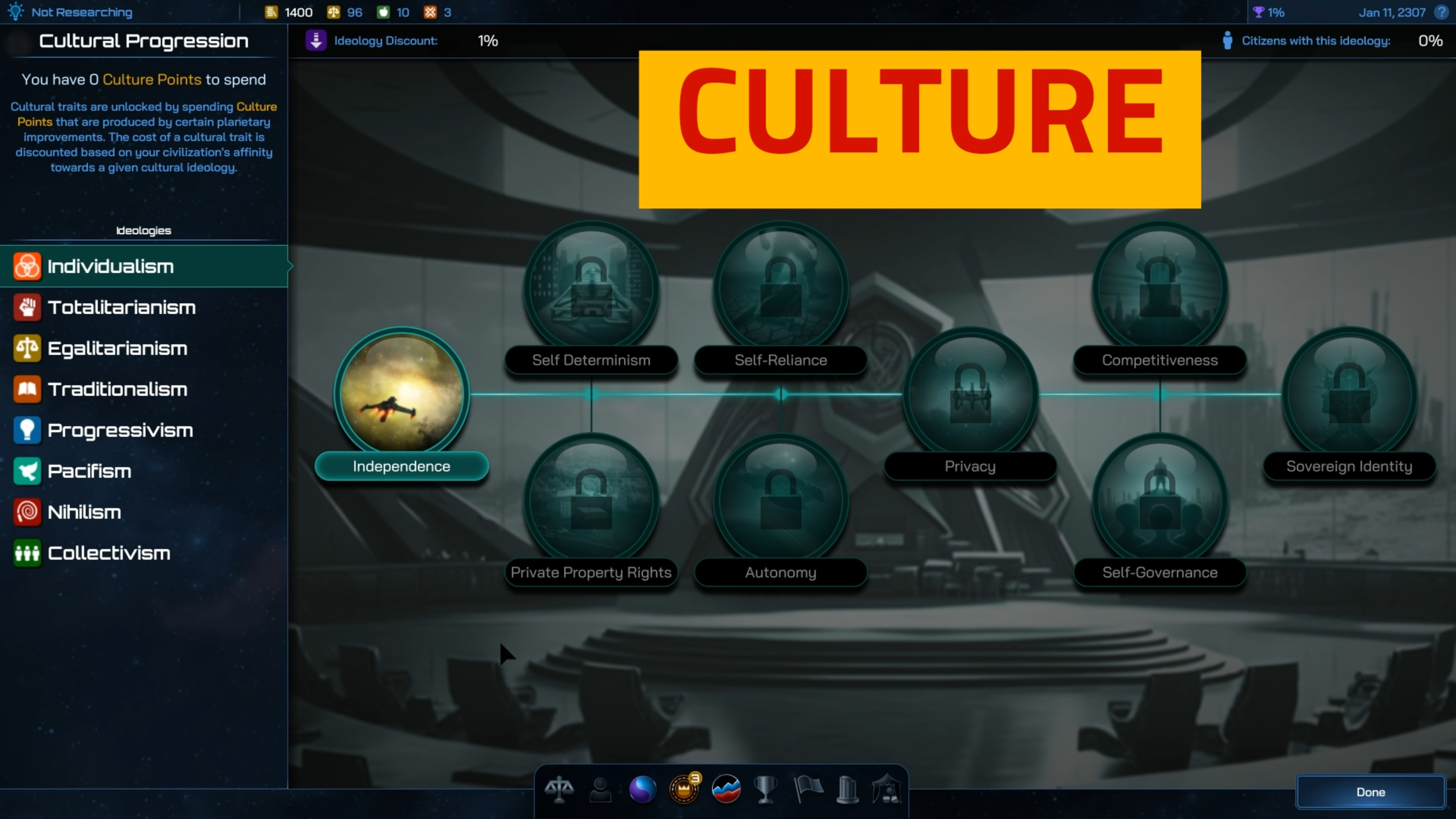Open the person silhouette icon in bottom toolbar
The width and height of the screenshot is (1456, 819).
[x=600, y=789]
